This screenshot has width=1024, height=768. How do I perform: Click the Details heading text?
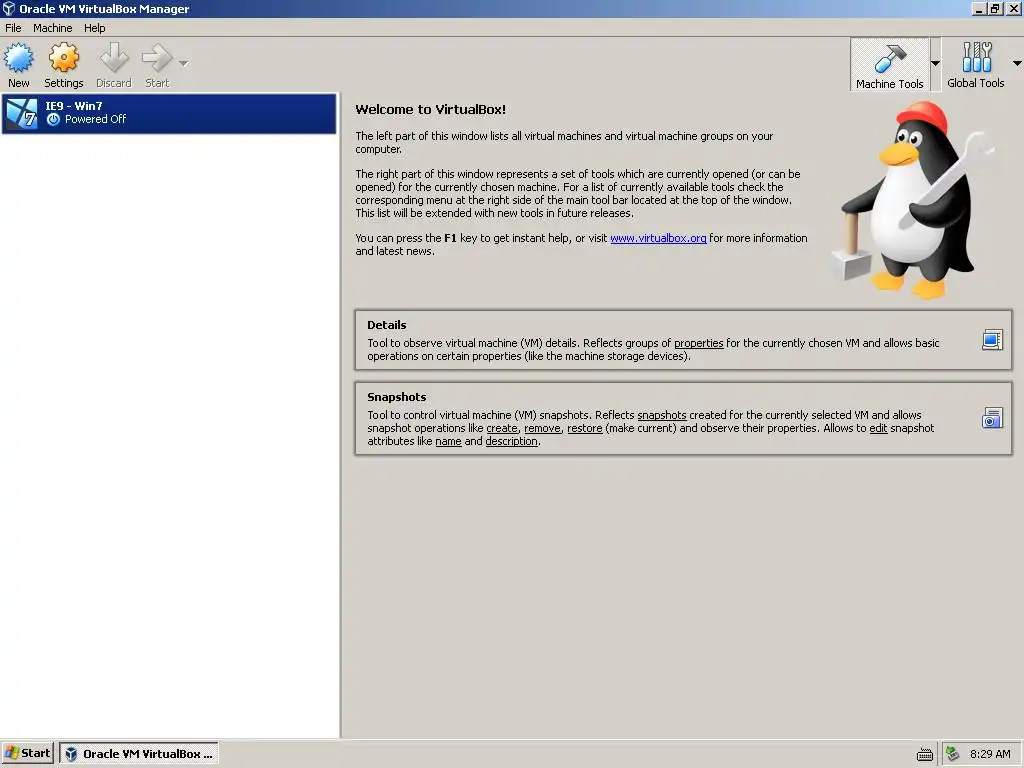tap(387, 325)
